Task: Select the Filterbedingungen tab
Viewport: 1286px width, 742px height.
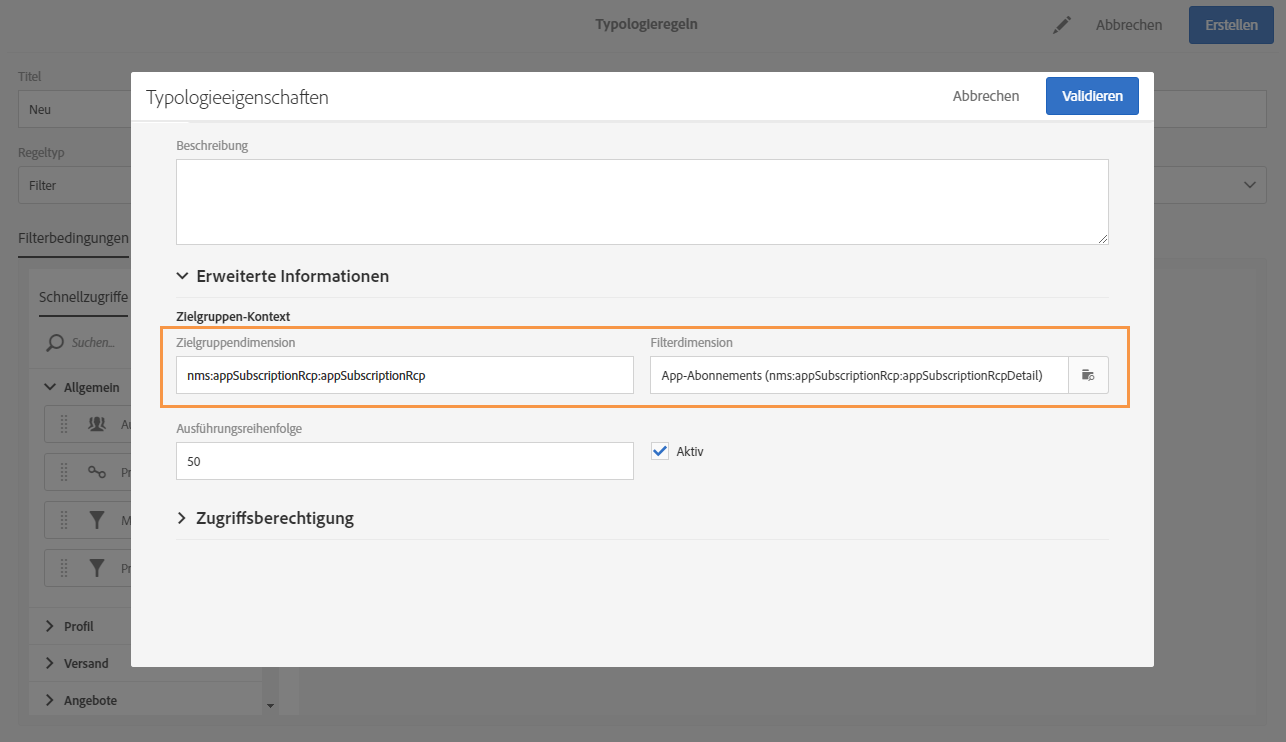Action: tap(73, 238)
